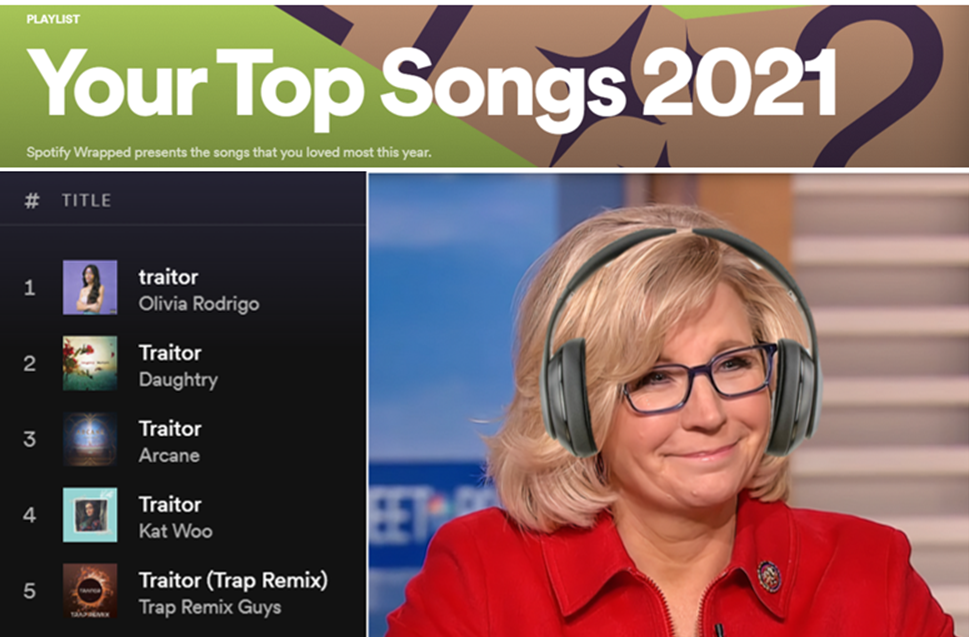Select the Daughtry Traitor album cover

90,363
